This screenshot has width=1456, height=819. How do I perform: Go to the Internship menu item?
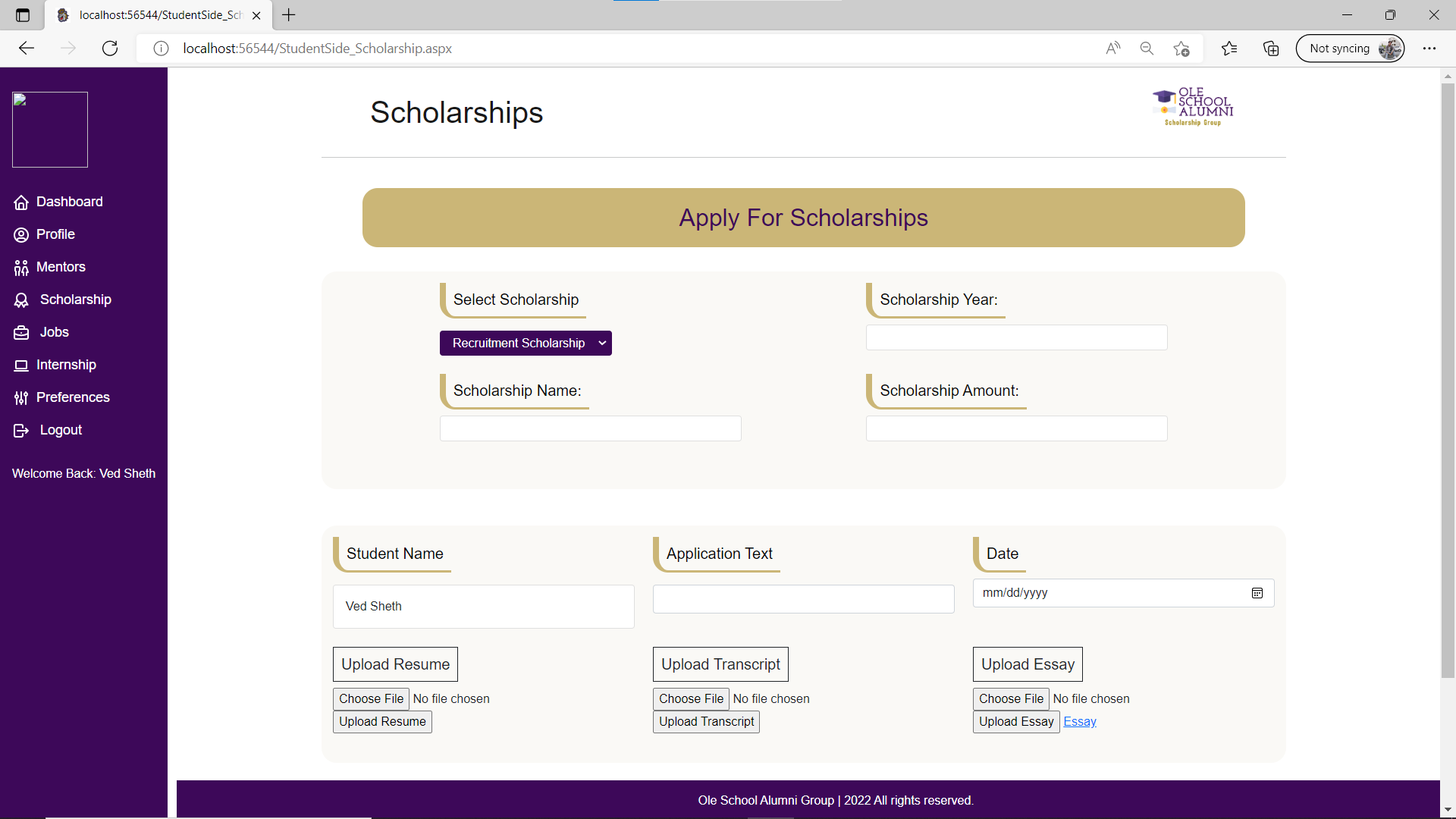pyautogui.click(x=66, y=365)
